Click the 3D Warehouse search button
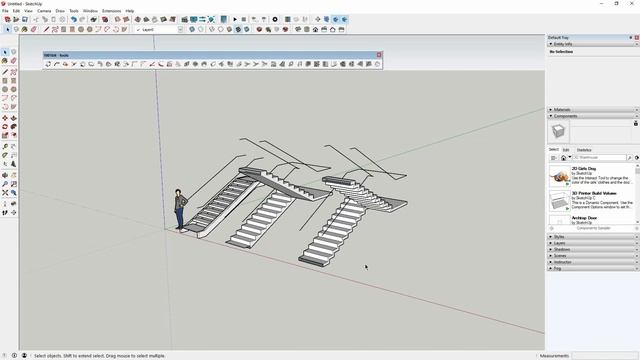Image resolution: width=640 pixels, height=360 pixels. [629, 158]
